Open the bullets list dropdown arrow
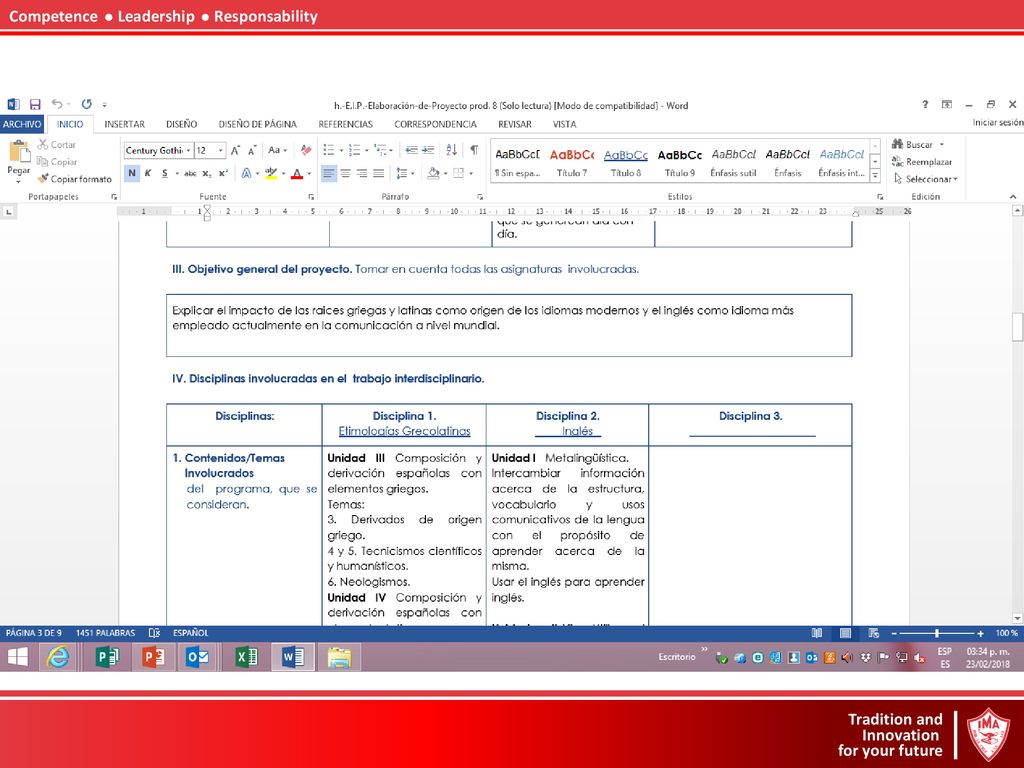This screenshot has height=768, width=1024. pos(342,150)
